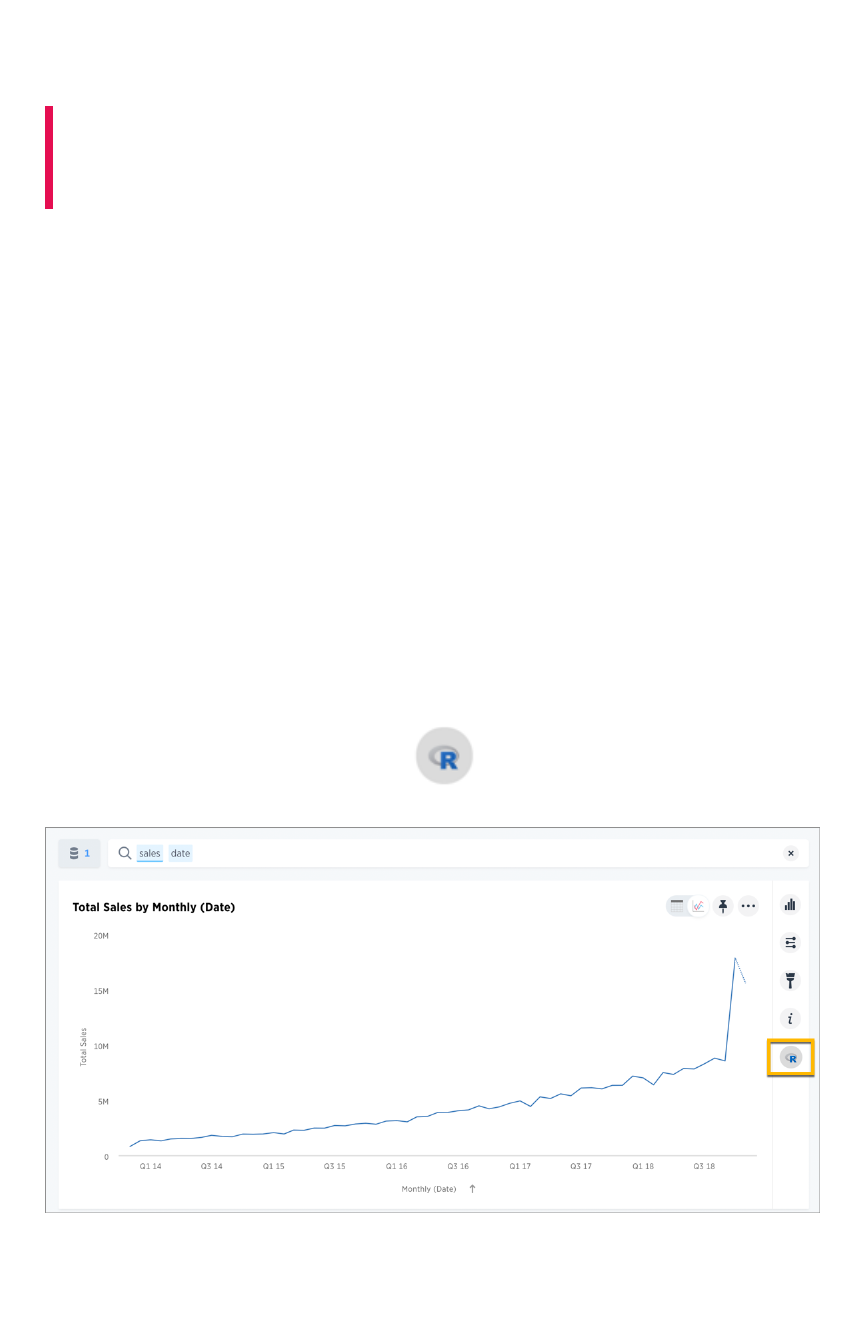
Task: Toggle sort arrow beside Monthly (Date)
Action: [x=473, y=1189]
